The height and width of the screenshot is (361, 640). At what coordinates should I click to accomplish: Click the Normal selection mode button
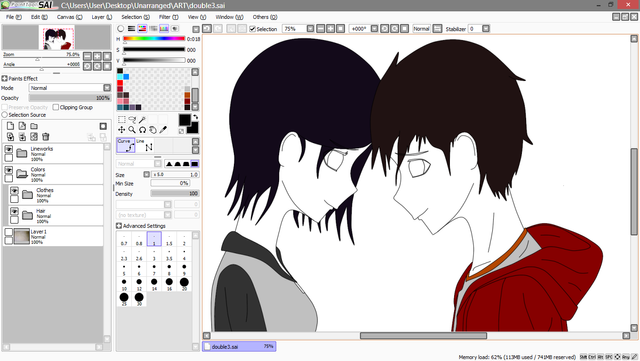click(x=421, y=29)
